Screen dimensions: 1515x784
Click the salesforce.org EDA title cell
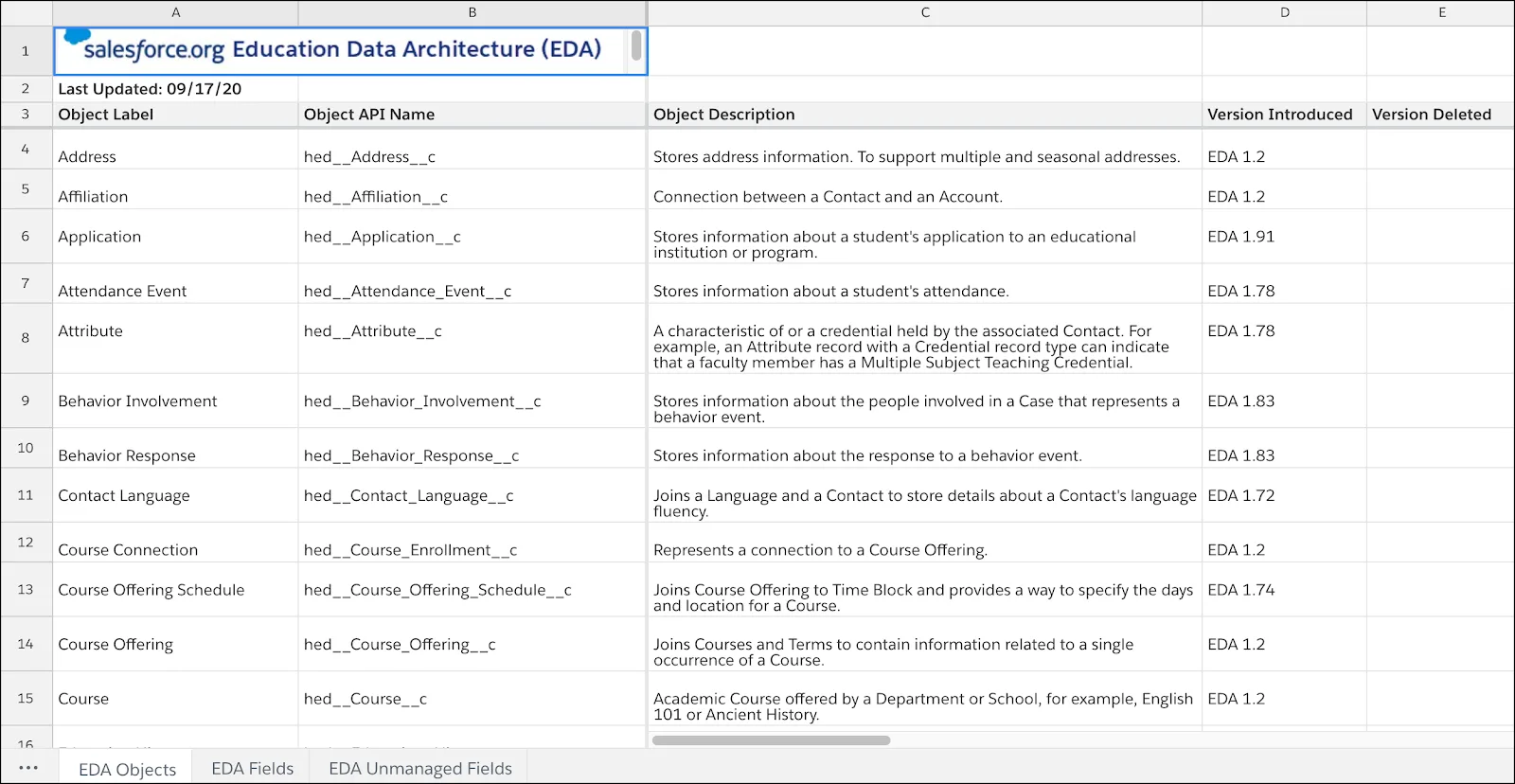coord(350,51)
